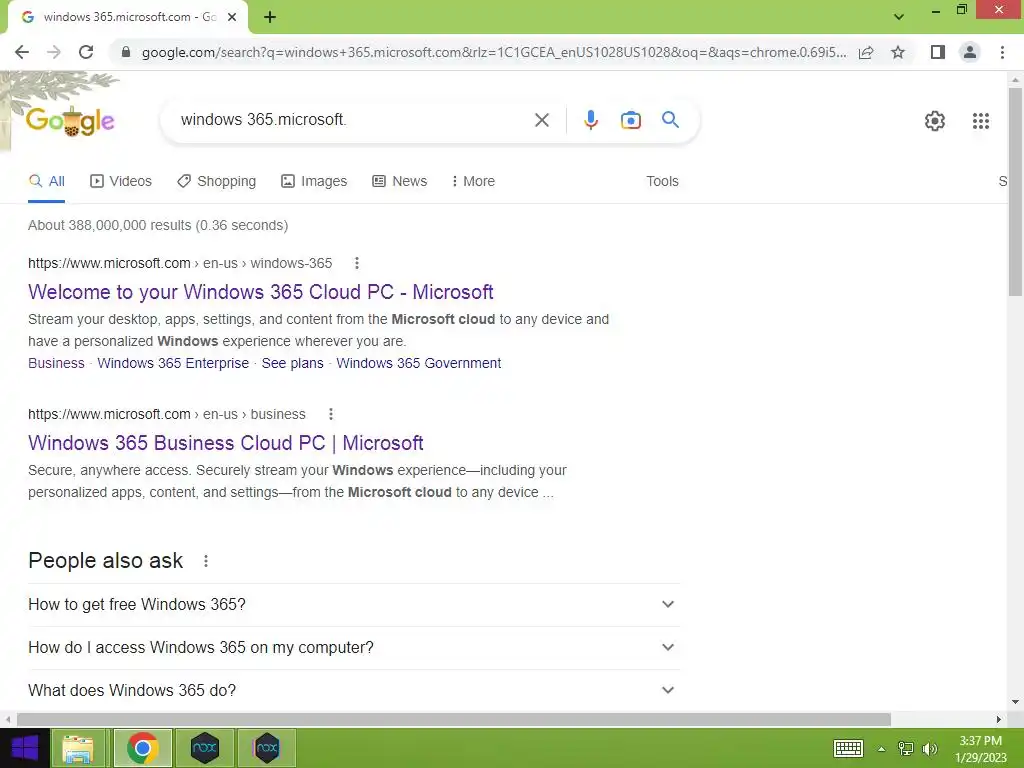Screen dimensions: 1024x768
Task: Open the Windows Start menu
Action: (25, 748)
